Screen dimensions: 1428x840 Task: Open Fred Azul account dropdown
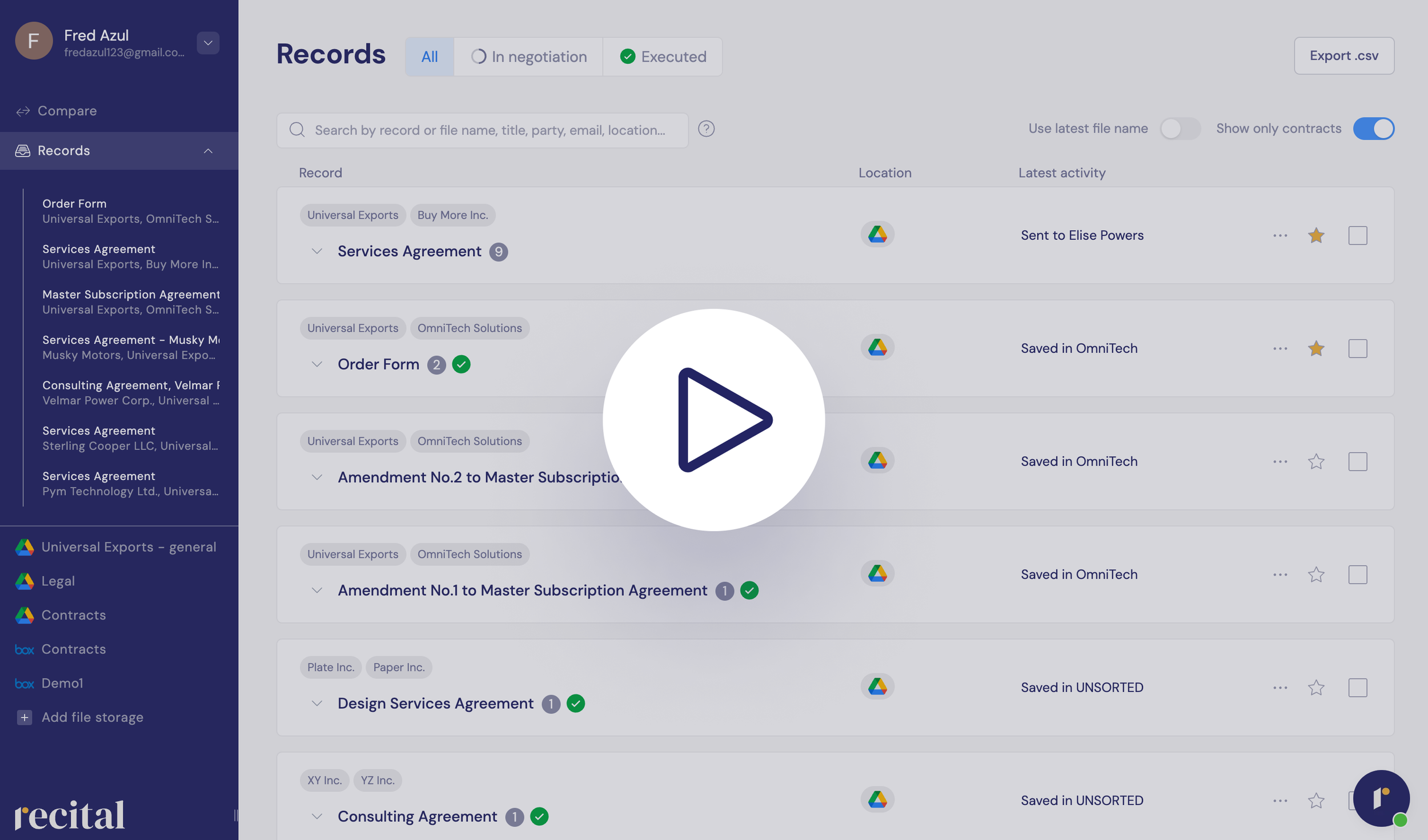[x=208, y=43]
